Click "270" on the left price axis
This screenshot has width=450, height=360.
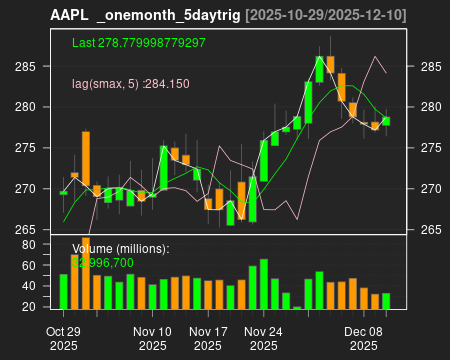(x=25, y=189)
